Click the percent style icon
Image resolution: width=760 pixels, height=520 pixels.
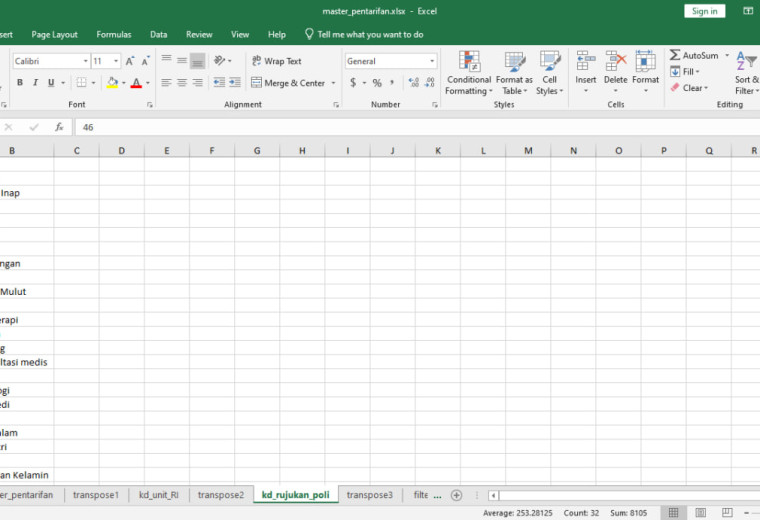pos(377,83)
